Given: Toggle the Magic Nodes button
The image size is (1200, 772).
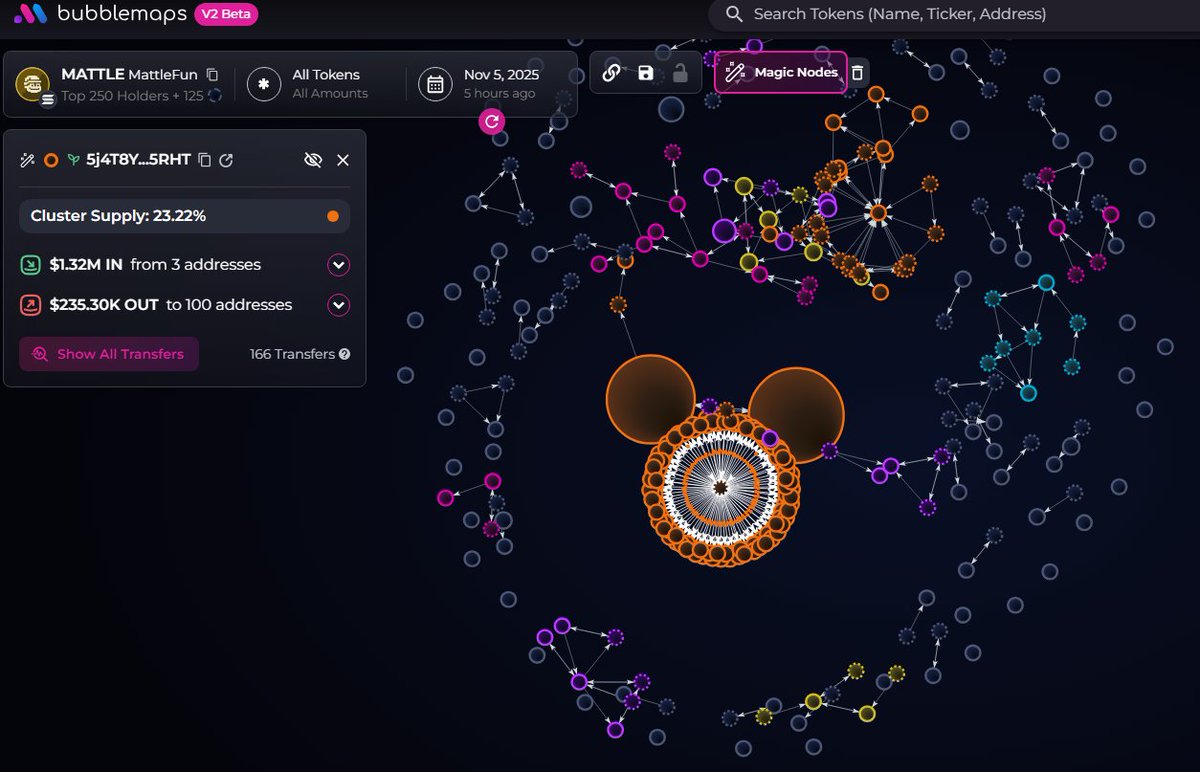Looking at the screenshot, I should click(780, 72).
